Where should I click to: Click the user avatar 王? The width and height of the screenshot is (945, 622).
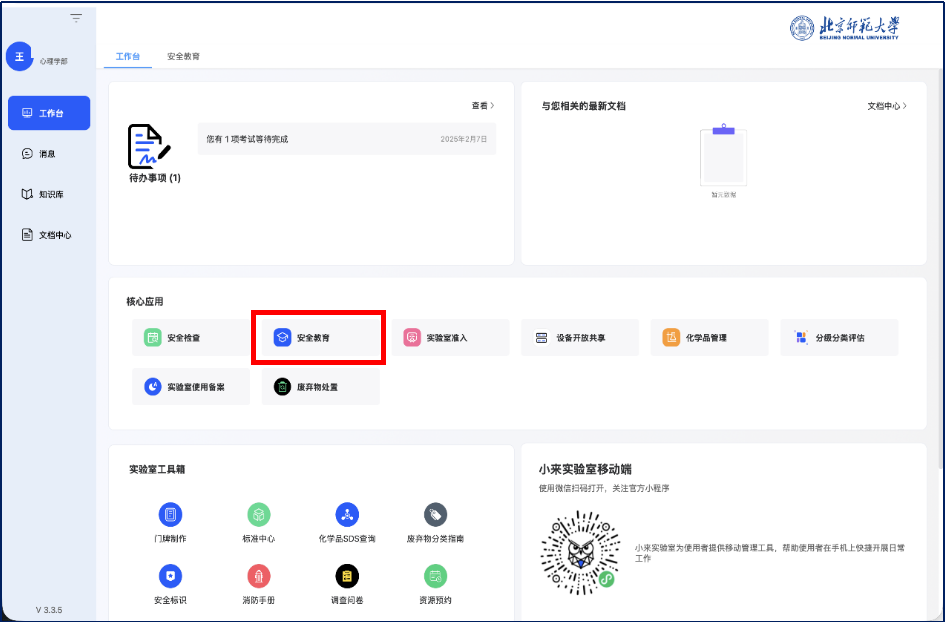pyautogui.click(x=19, y=57)
